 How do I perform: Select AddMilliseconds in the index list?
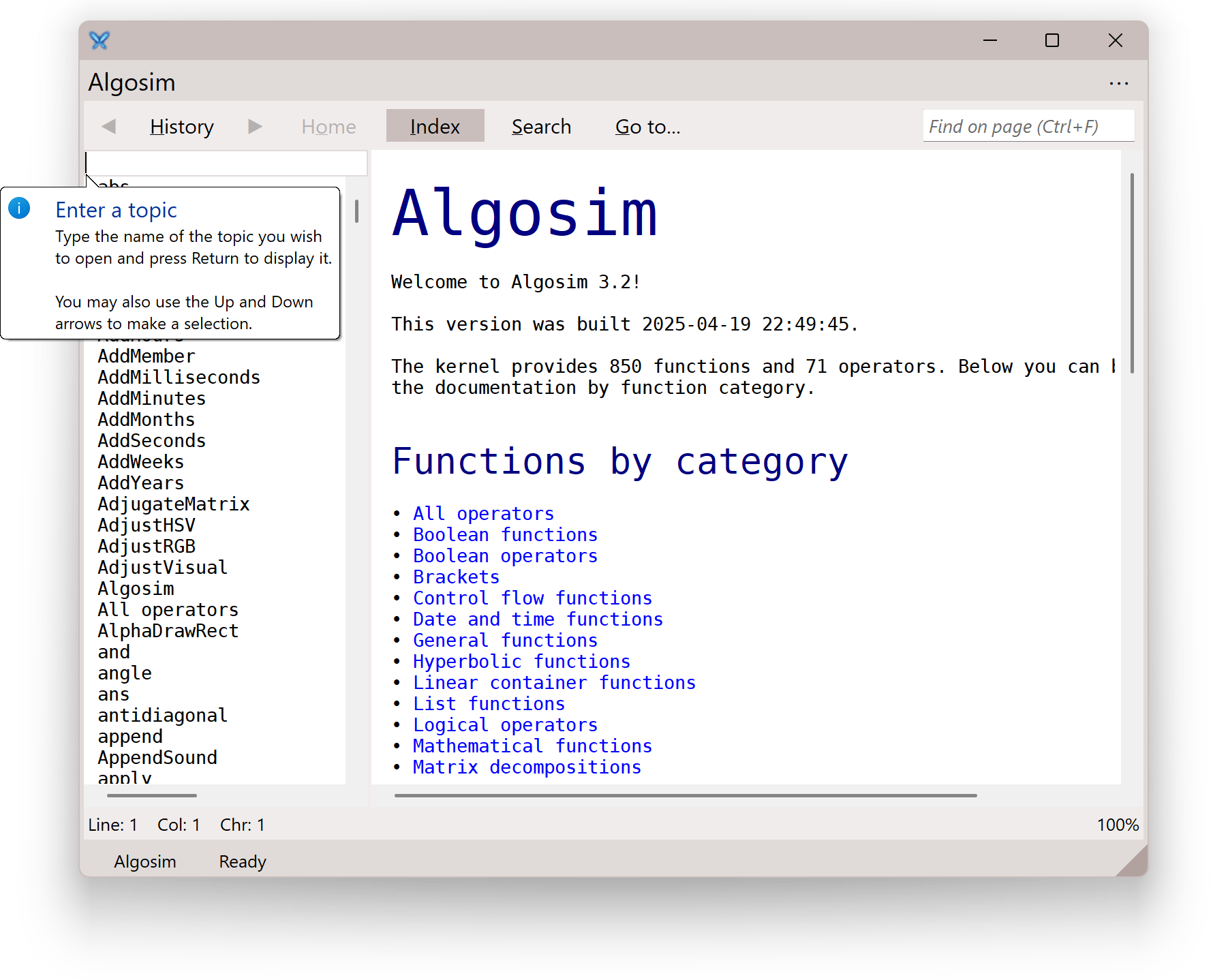point(179,377)
